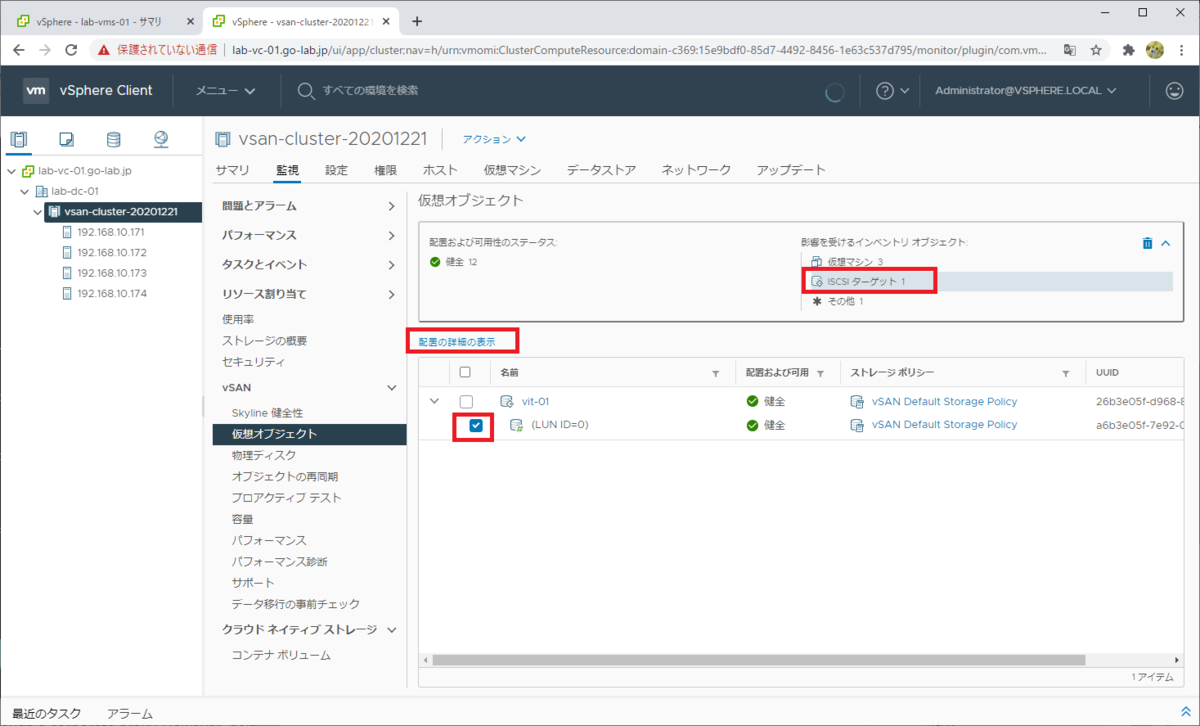Uncheck the (LUN ID=0) row checkbox
The width and height of the screenshot is (1200, 726).
pos(476,425)
